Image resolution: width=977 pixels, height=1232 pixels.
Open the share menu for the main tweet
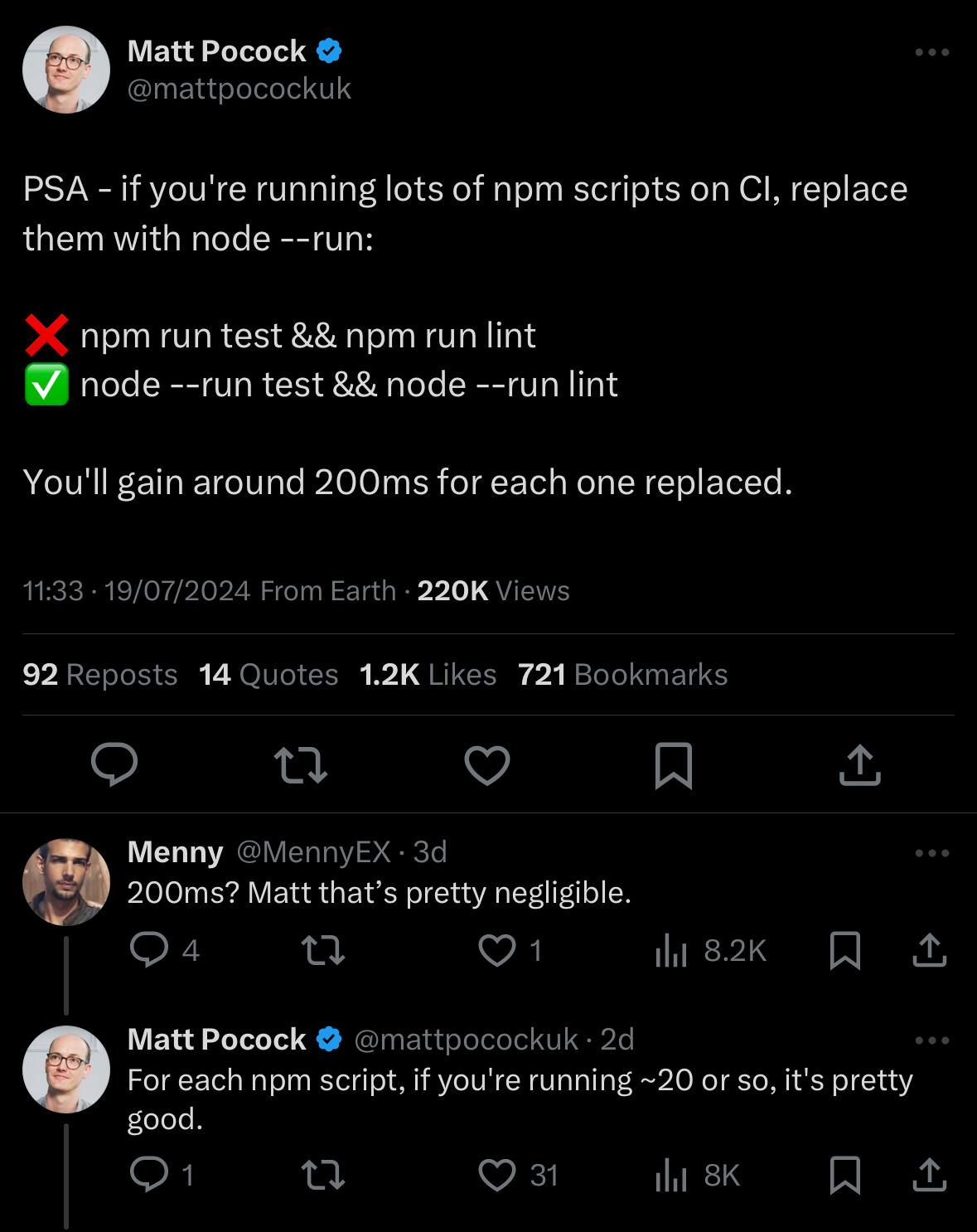(x=859, y=764)
